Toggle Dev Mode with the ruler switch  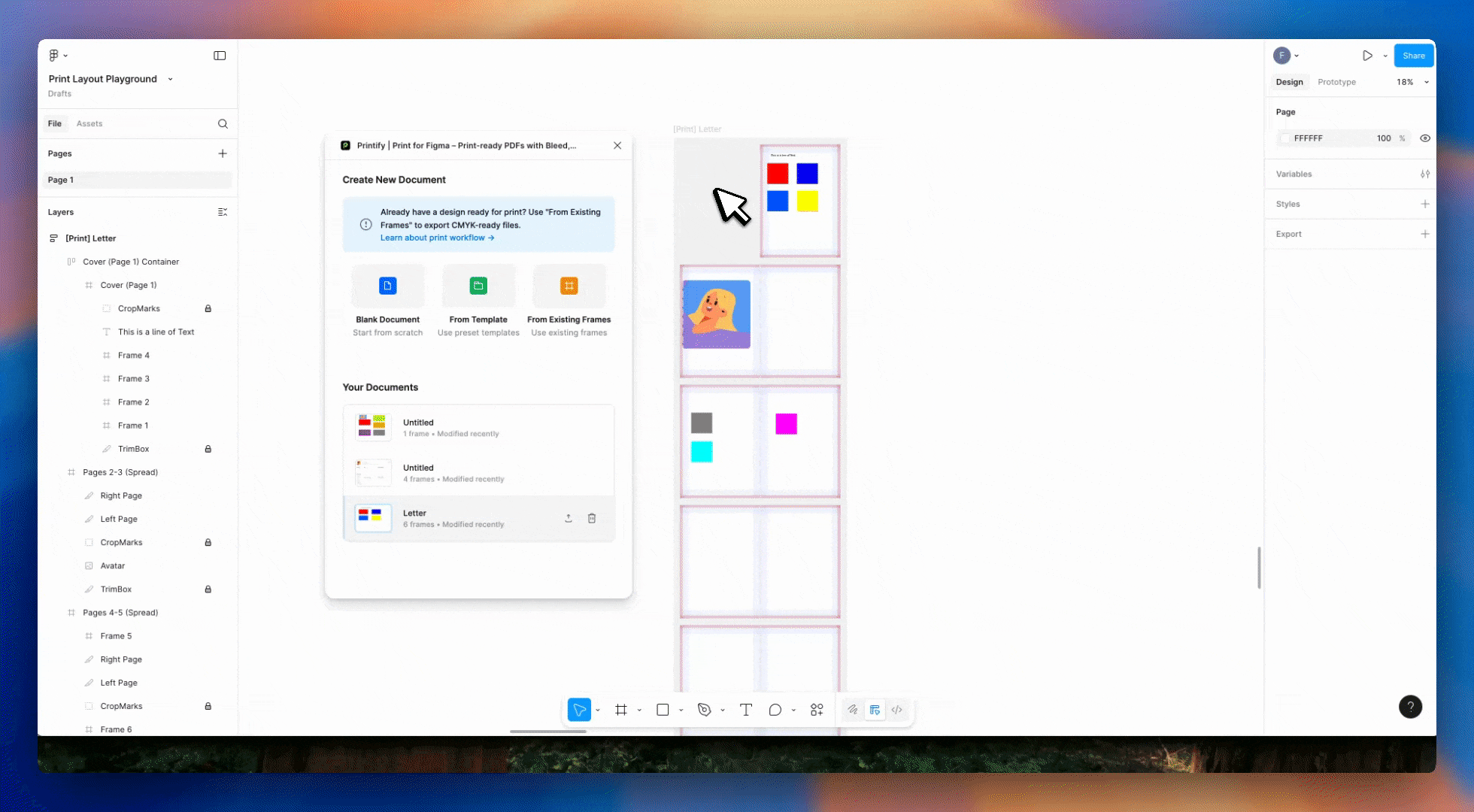[x=875, y=709]
